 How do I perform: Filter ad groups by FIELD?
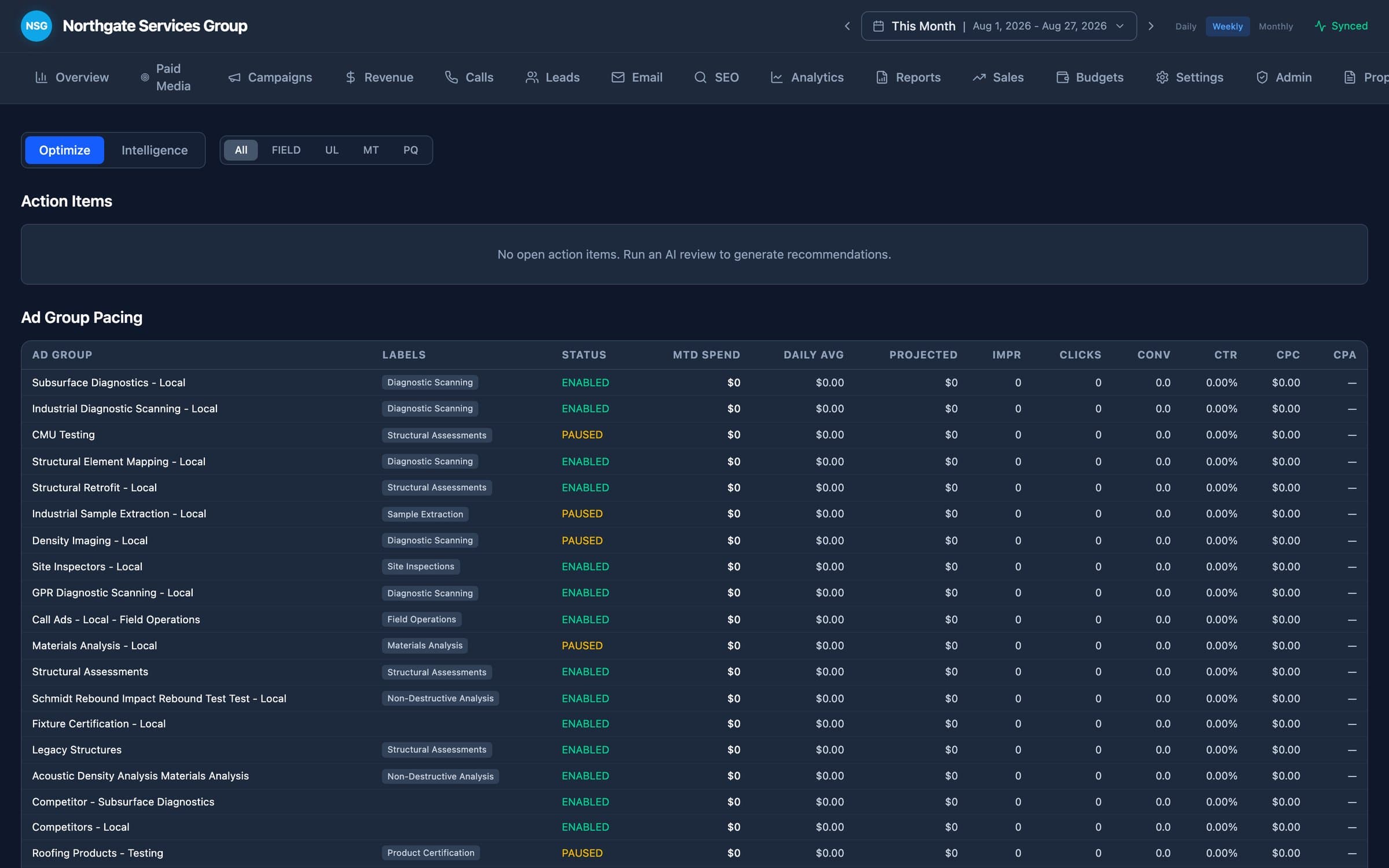click(286, 150)
